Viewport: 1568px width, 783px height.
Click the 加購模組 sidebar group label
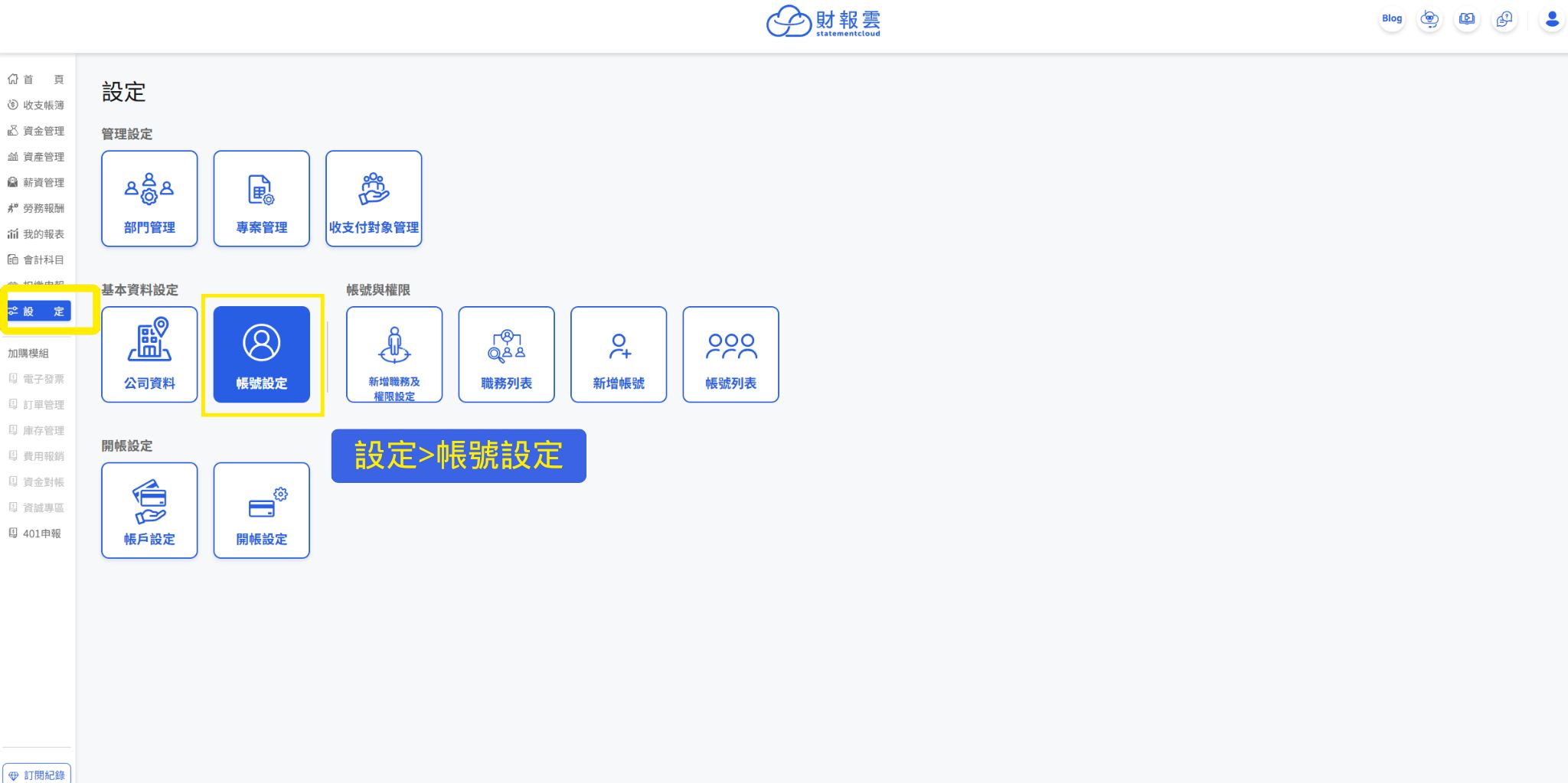point(28,353)
